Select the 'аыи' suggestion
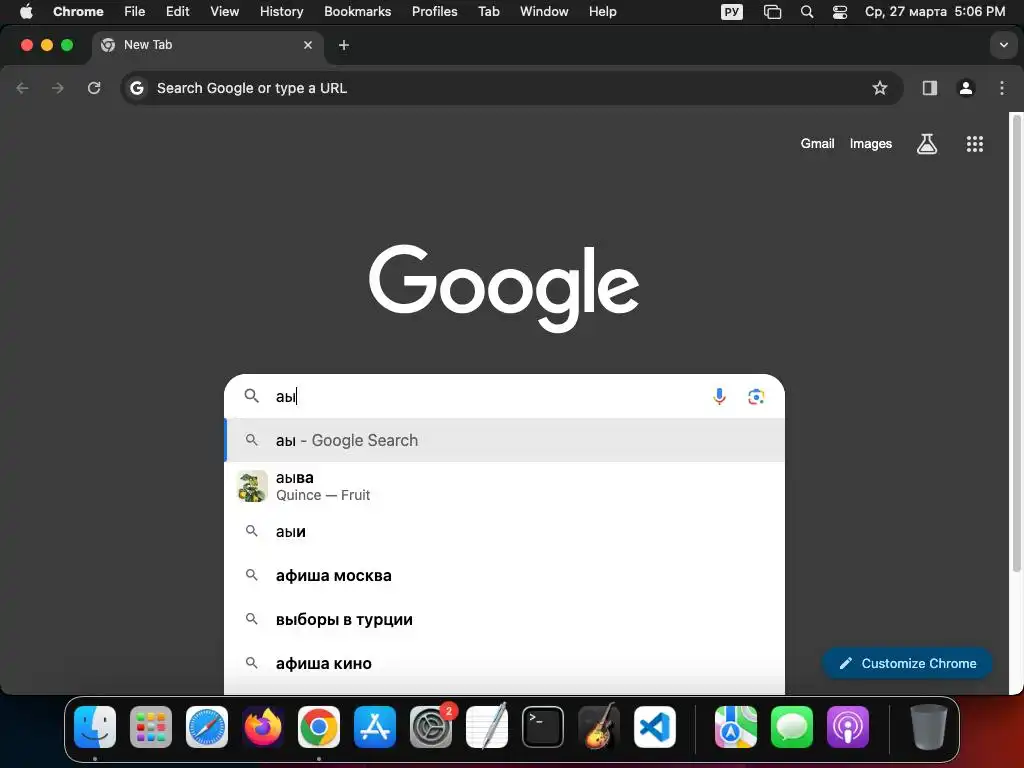Image resolution: width=1024 pixels, height=768 pixels. coord(504,532)
